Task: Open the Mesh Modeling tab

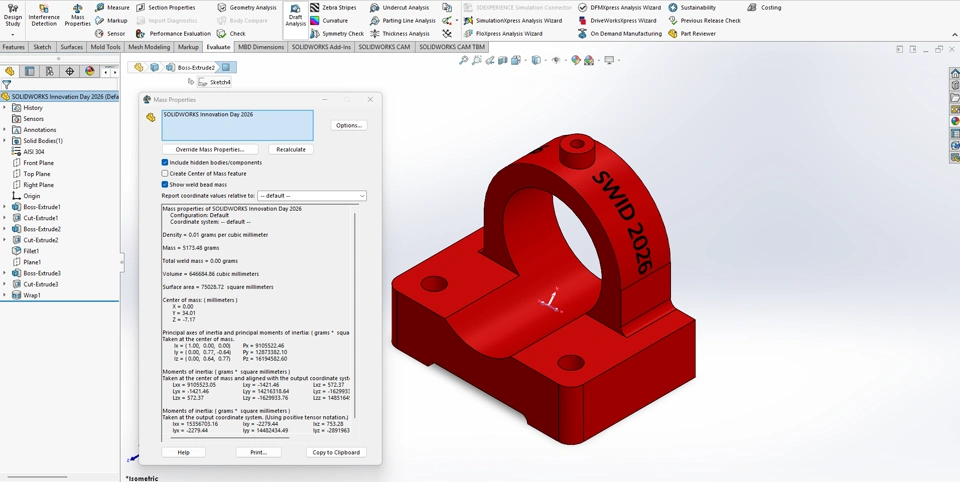Action: 149,47
